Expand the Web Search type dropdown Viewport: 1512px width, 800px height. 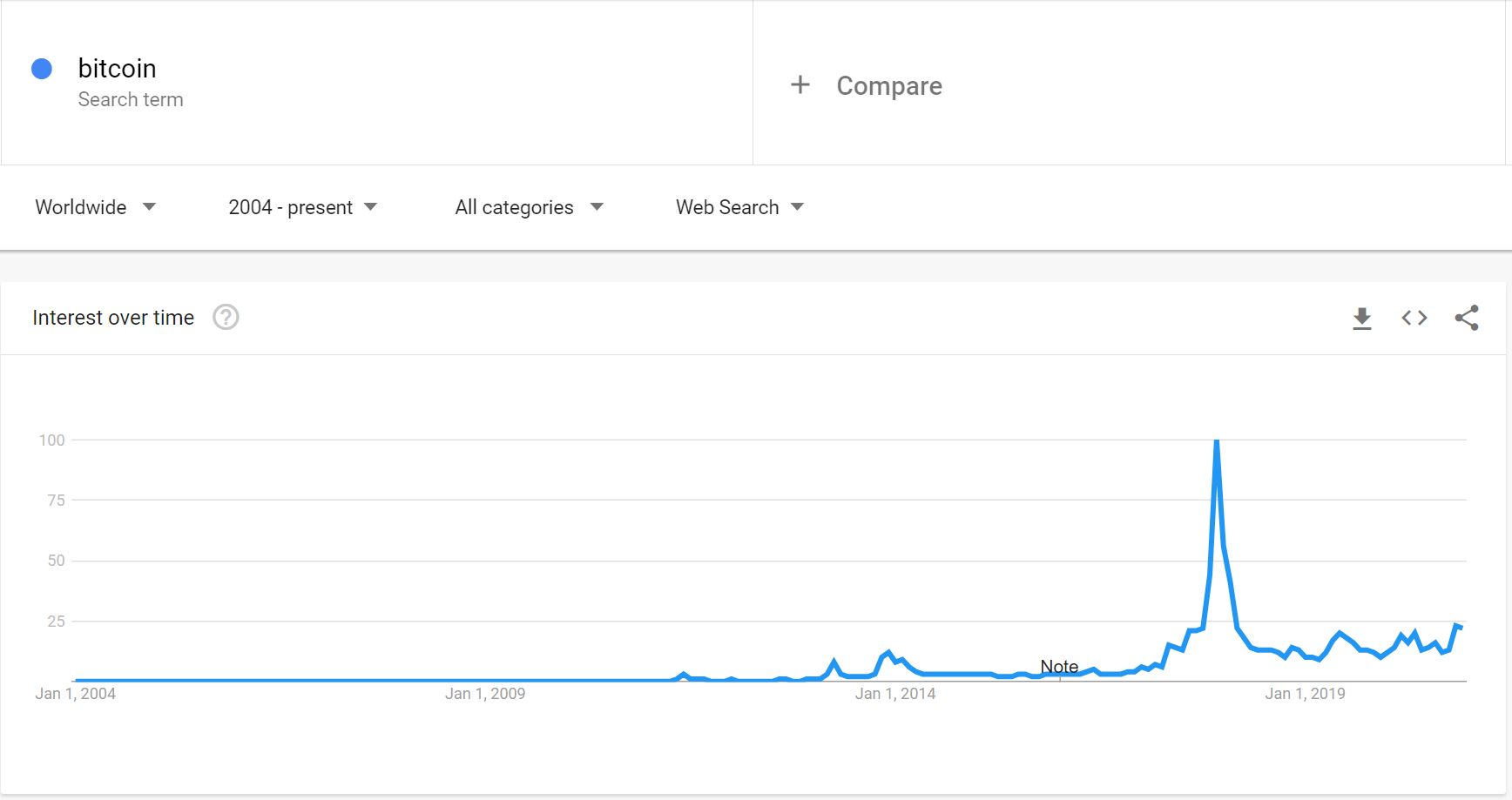pyautogui.click(x=739, y=207)
